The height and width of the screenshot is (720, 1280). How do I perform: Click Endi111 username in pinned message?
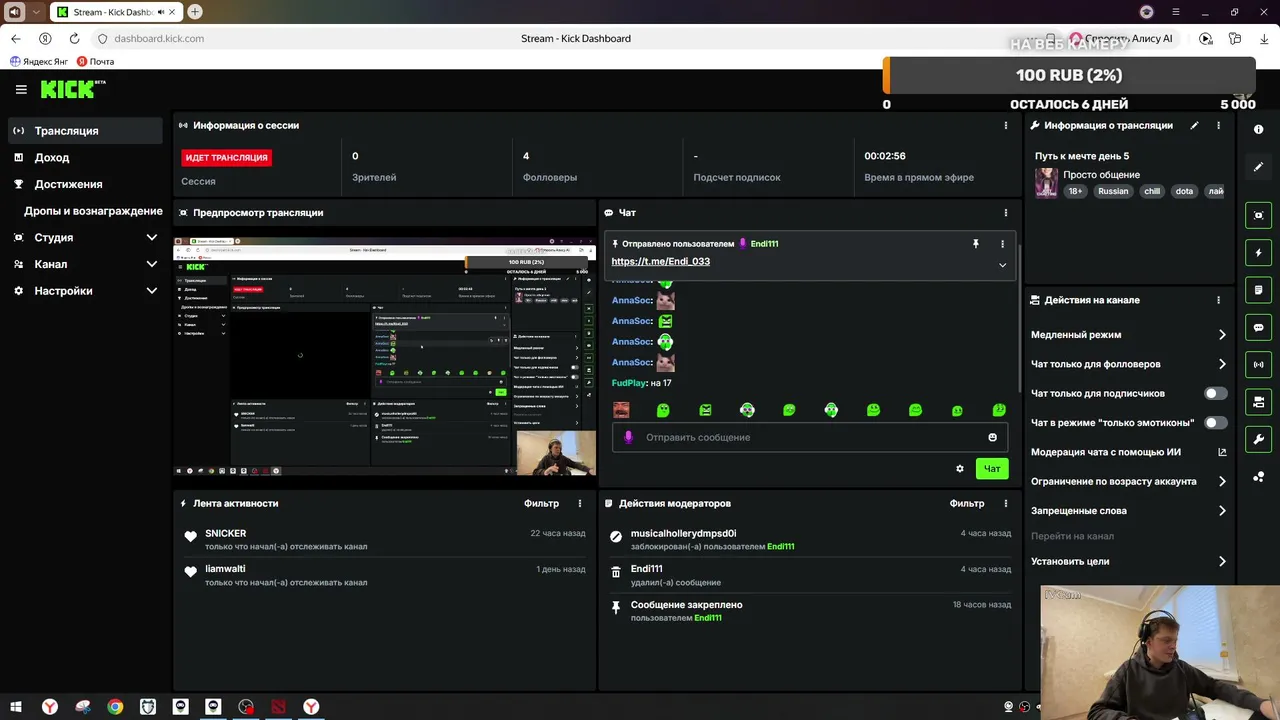coord(764,243)
